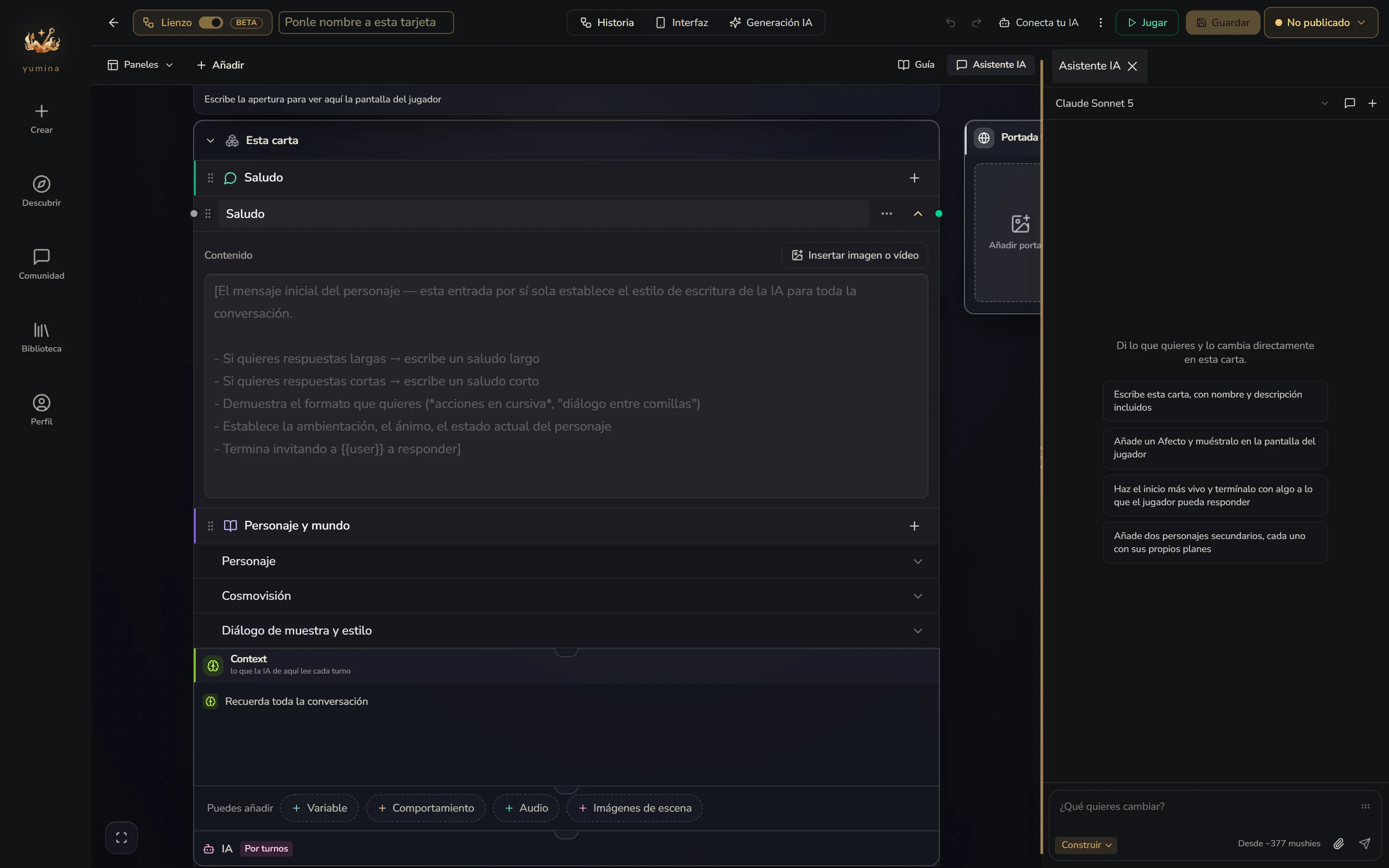Screen dimensions: 1389x868
Task: Add a Comportamiento chip
Action: pyautogui.click(x=426, y=808)
